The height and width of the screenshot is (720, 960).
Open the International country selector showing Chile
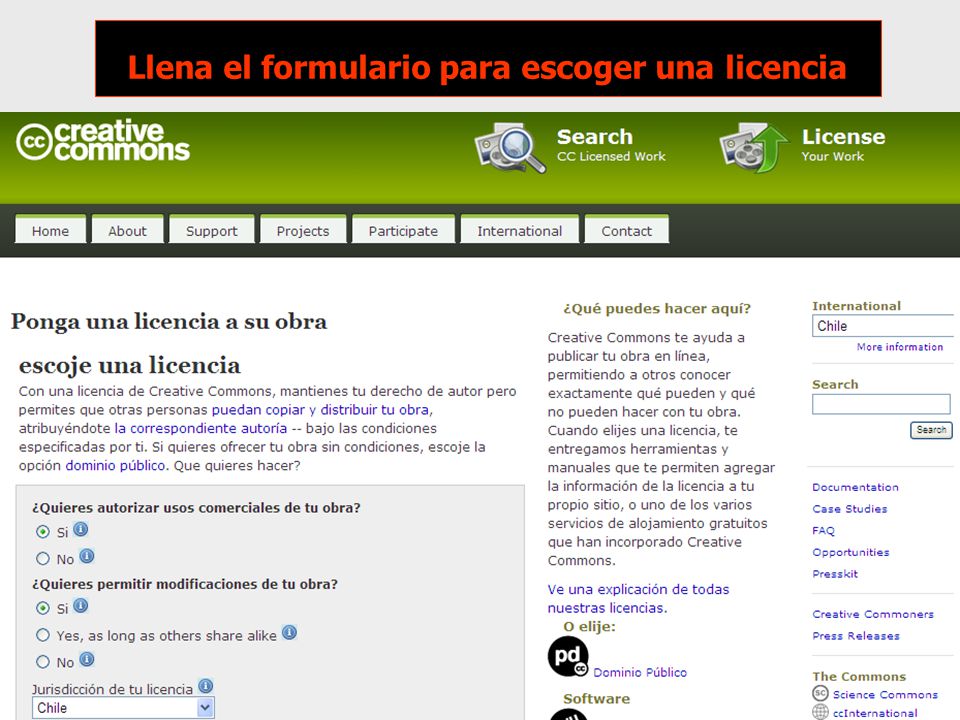[883, 326]
